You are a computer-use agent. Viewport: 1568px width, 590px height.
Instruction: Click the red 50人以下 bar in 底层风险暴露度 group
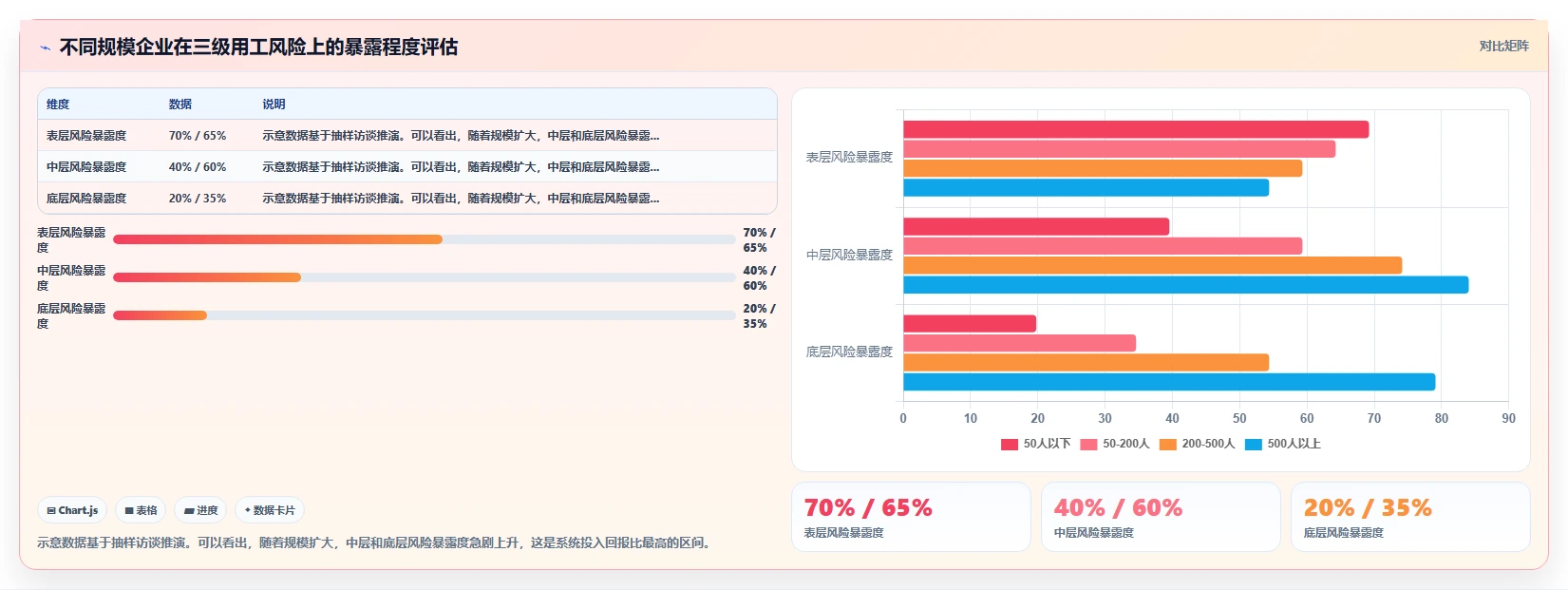pyautogui.click(x=970, y=324)
